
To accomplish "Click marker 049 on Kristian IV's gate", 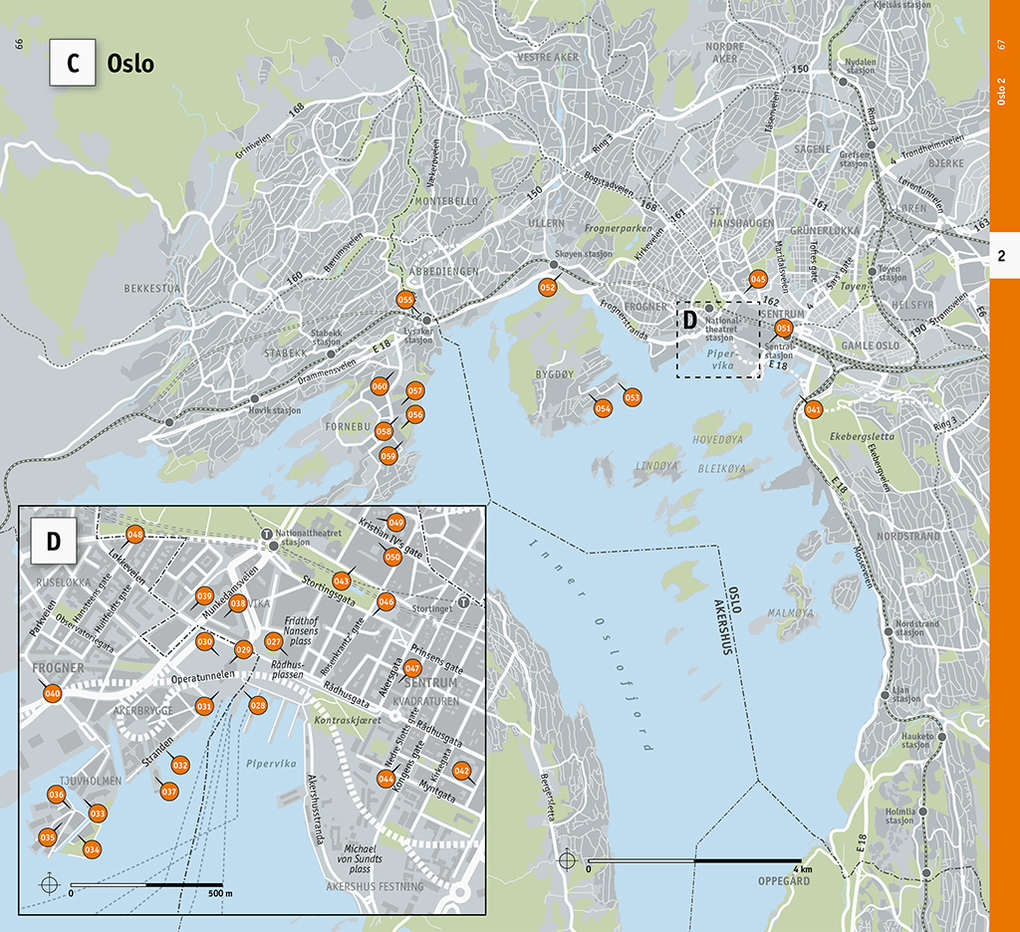I will click(395, 521).
